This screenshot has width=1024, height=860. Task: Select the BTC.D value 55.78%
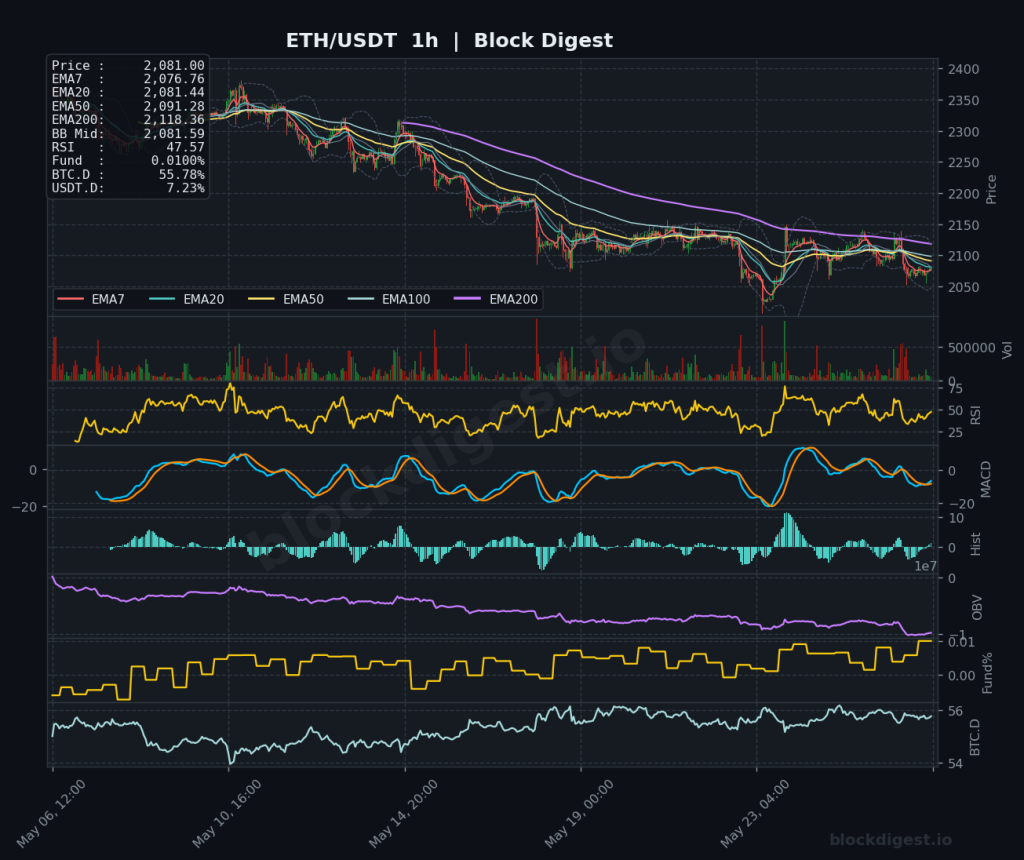point(182,175)
